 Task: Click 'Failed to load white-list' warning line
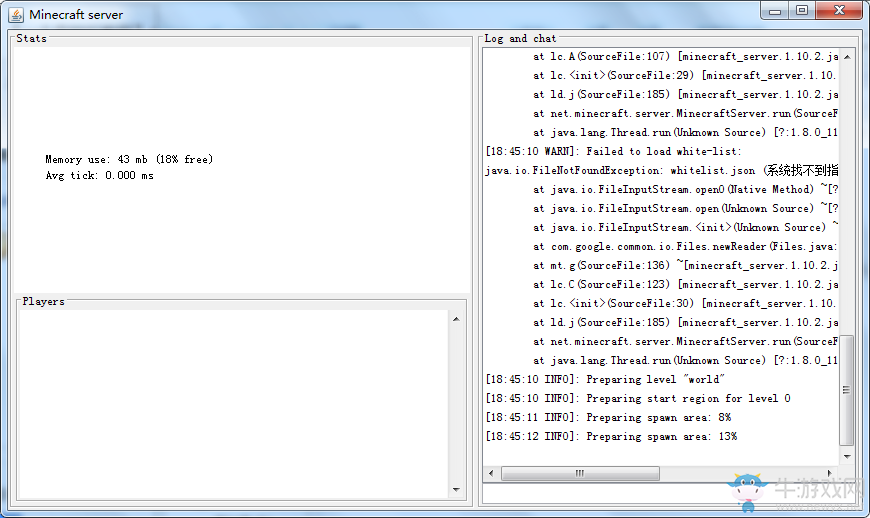pos(614,151)
